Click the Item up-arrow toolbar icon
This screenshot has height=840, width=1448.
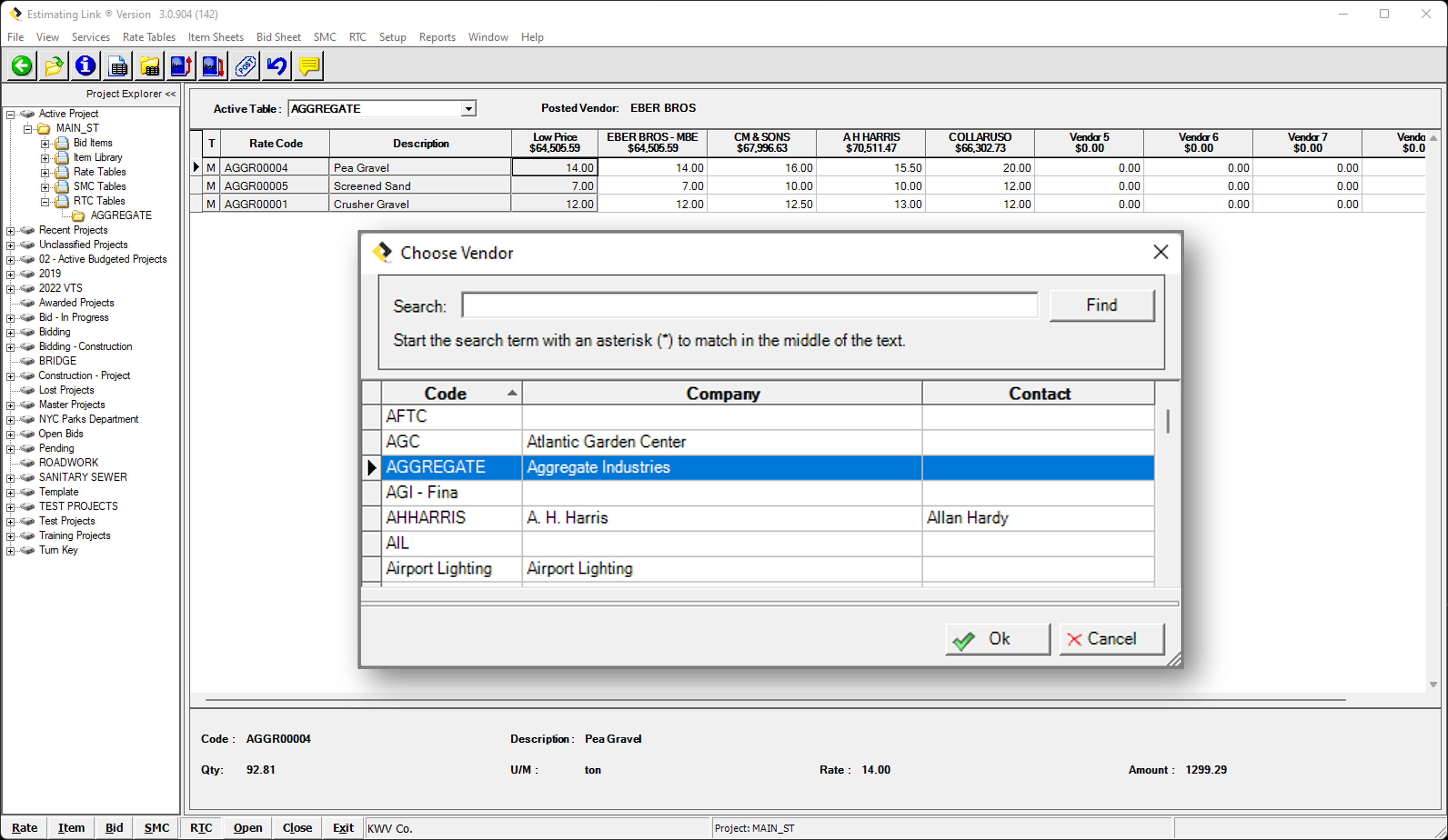click(180, 66)
